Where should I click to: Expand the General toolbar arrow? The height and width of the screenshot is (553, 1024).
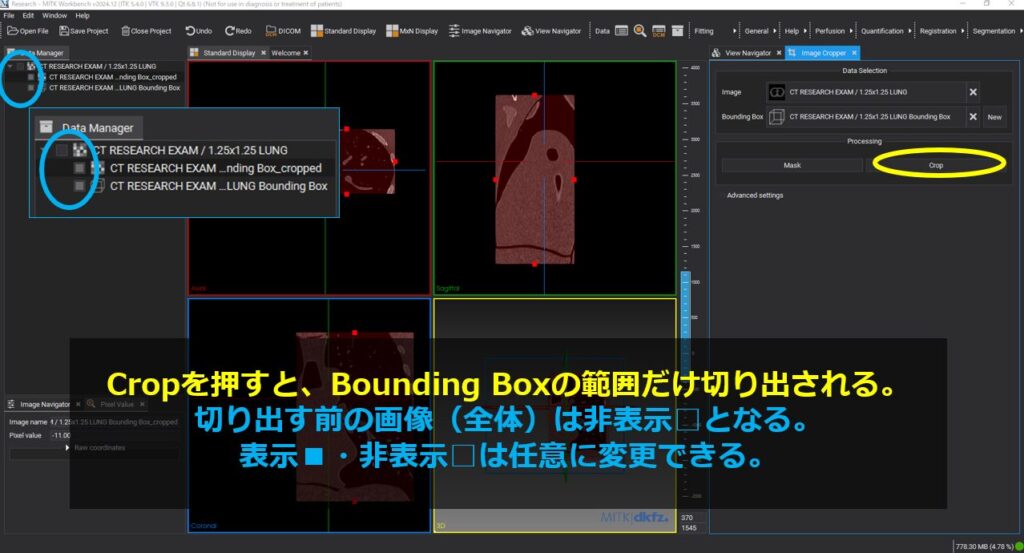point(775,31)
